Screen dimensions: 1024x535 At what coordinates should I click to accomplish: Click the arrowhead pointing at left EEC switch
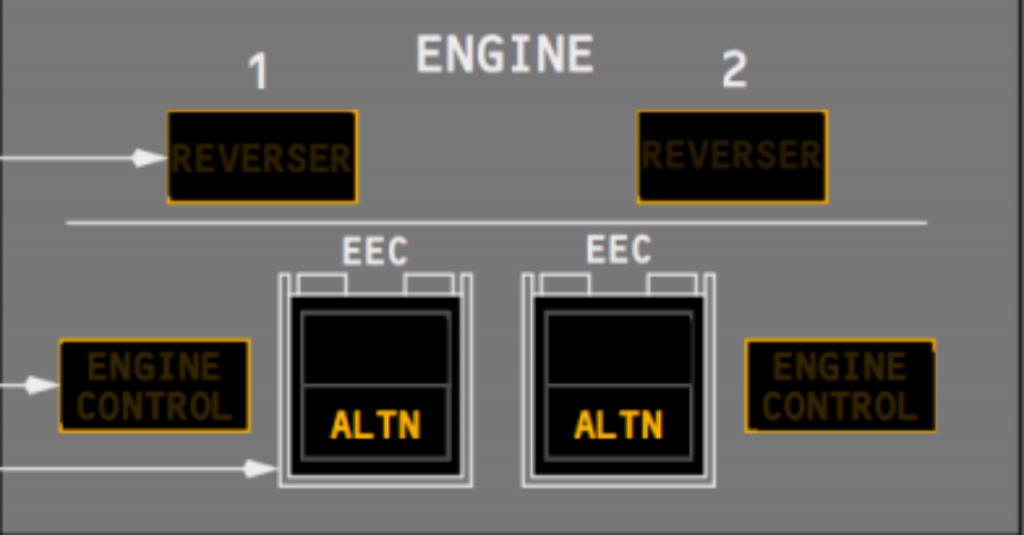[x=261, y=468]
